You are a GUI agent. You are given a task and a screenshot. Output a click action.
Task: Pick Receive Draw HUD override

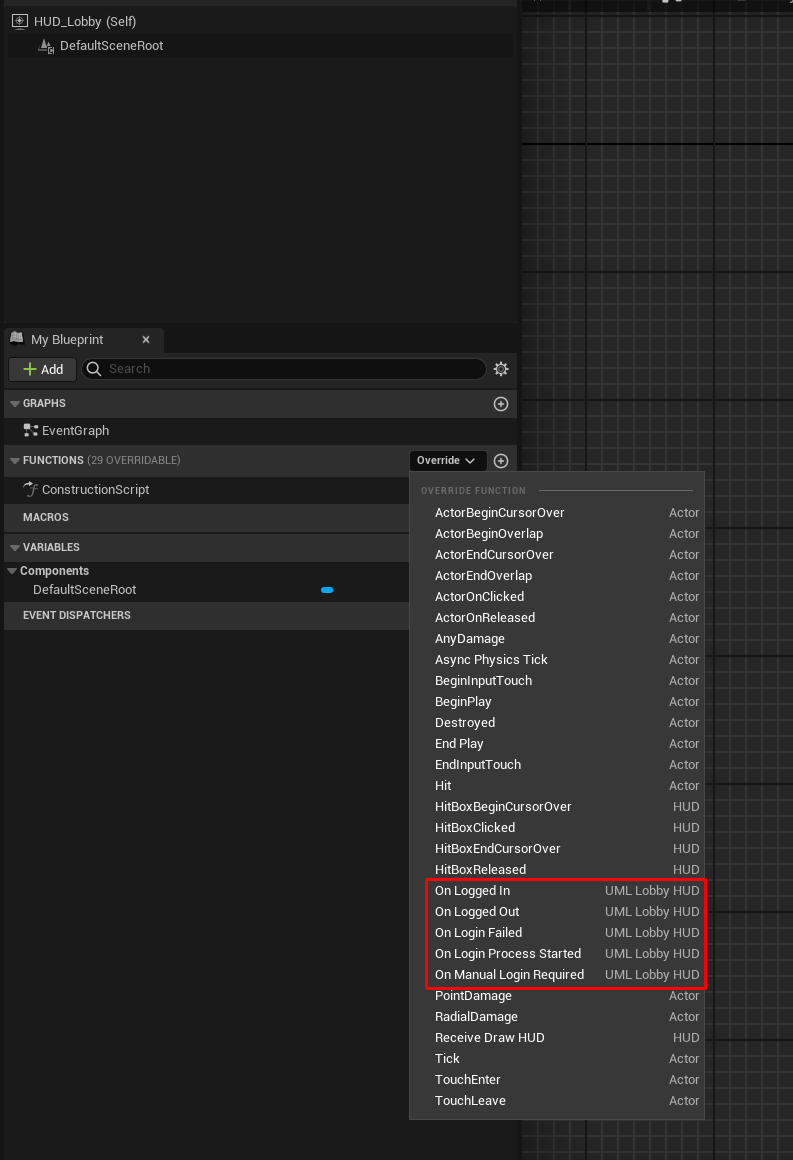tap(489, 1038)
